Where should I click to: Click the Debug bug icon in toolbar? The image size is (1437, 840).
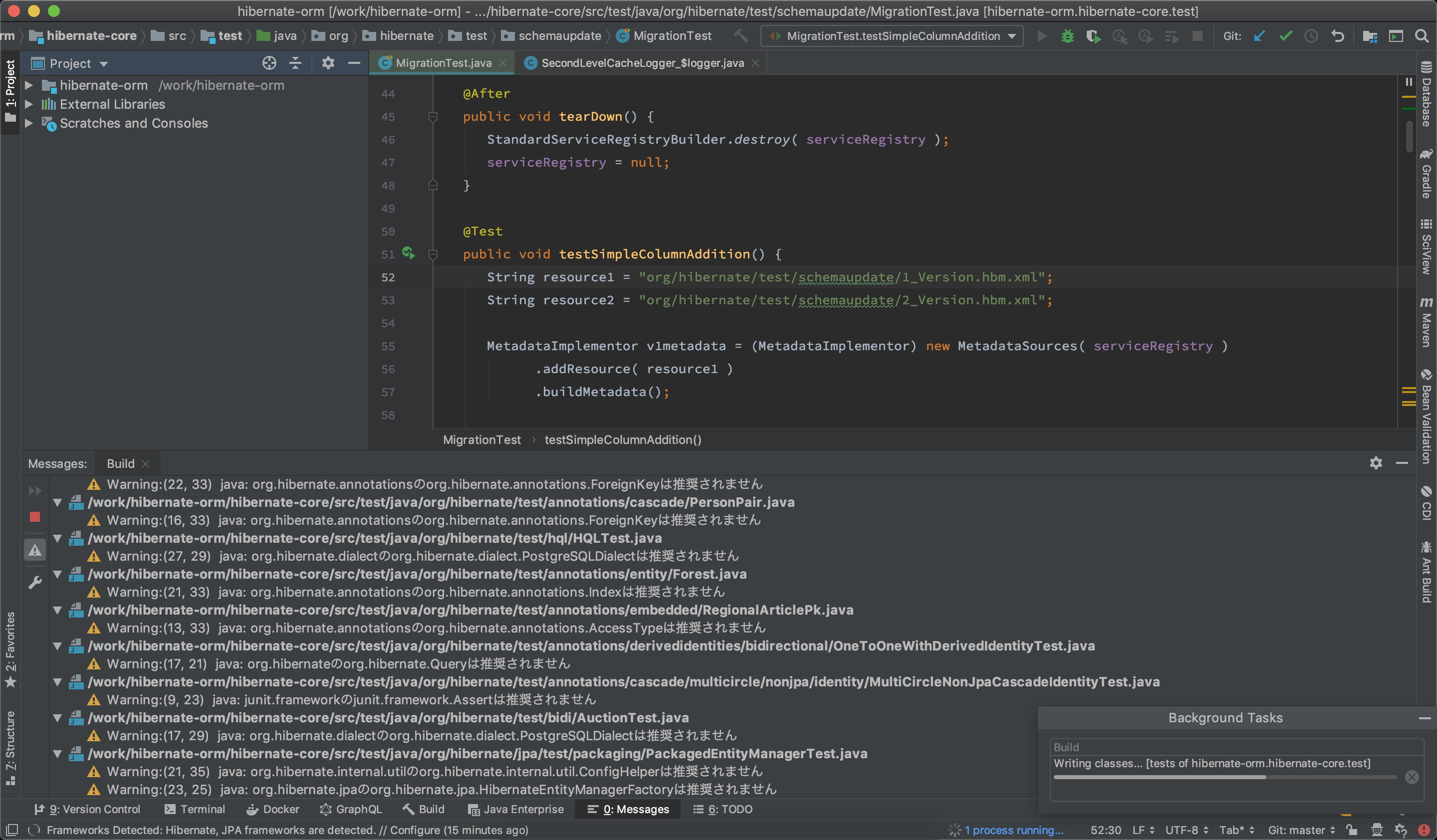pos(1067,36)
